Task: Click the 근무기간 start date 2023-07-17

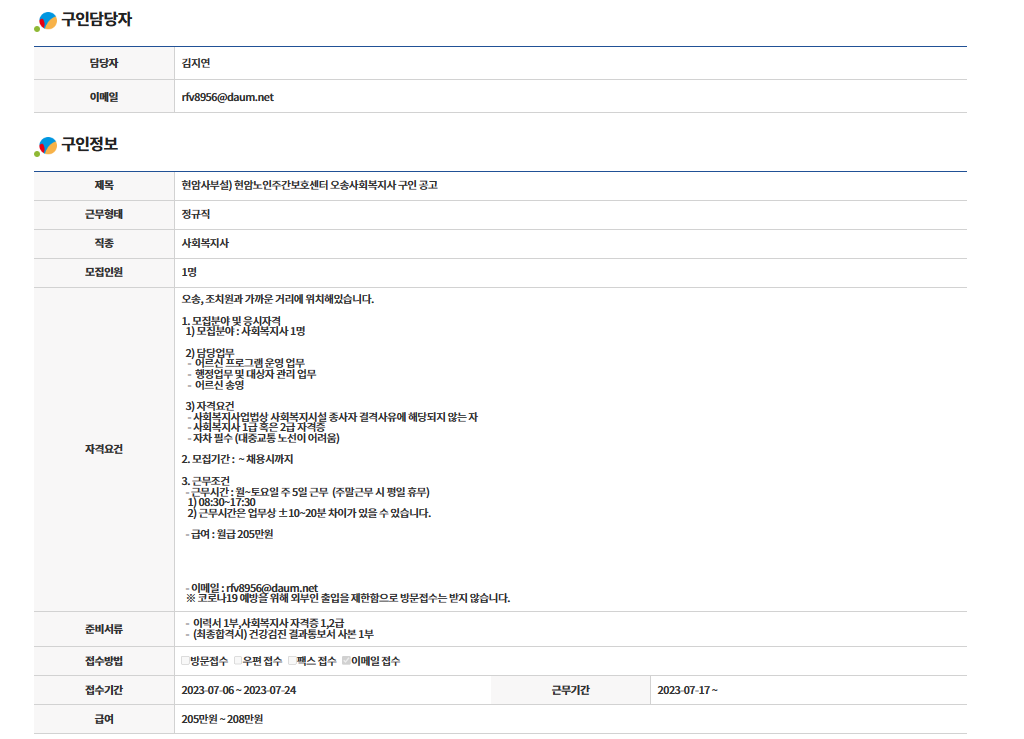Action: tap(687, 690)
